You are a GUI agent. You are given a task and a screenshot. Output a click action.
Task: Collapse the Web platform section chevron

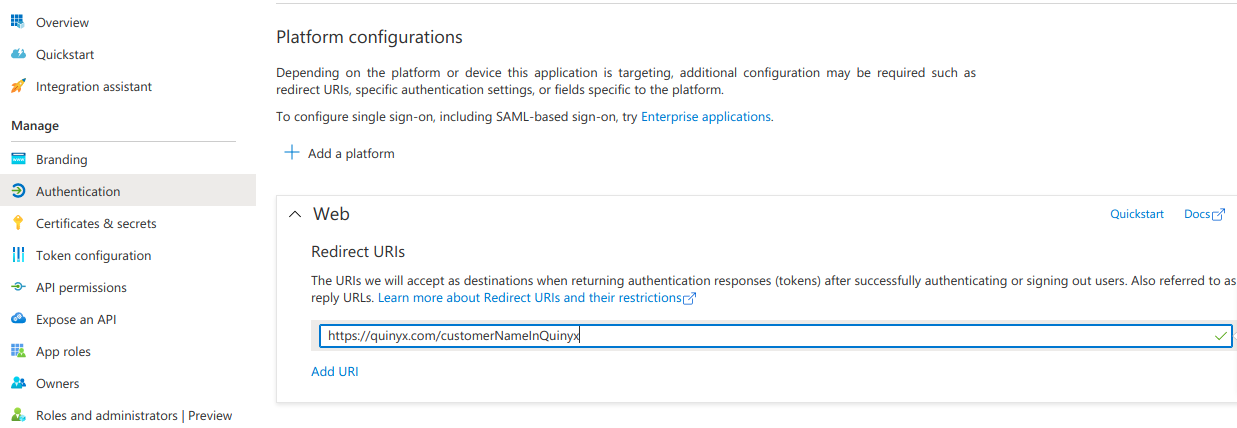coord(294,214)
